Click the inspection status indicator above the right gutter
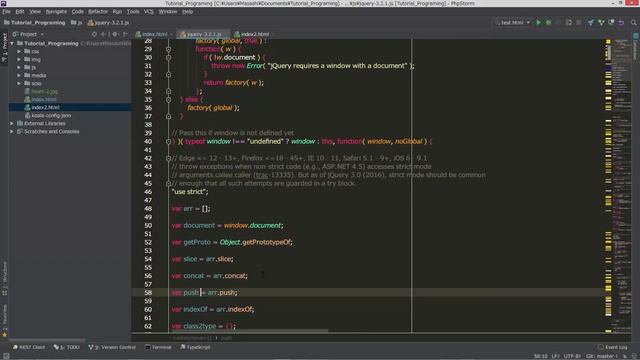Screen dimensions: 640x360 click(x=608, y=42)
